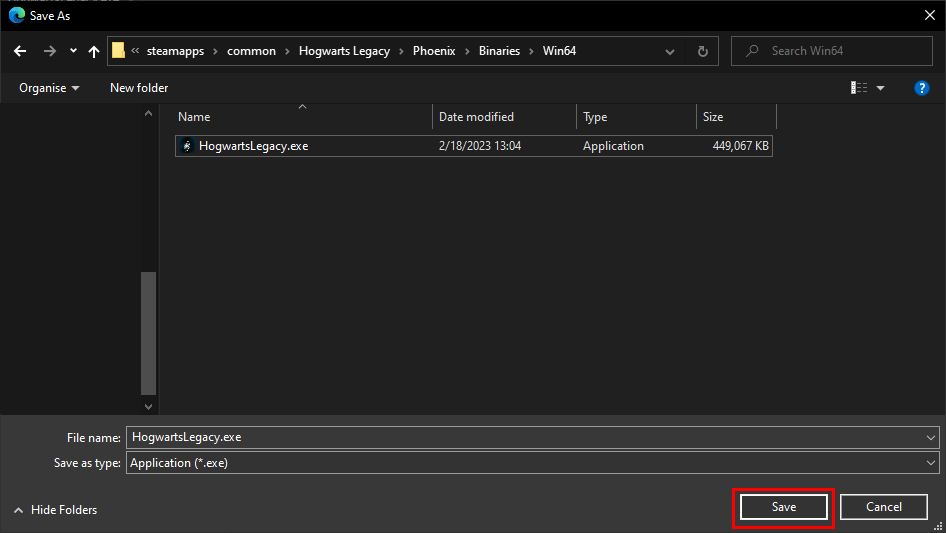The image size is (946, 533).
Task: Expand subfolders after Binaries breadcrumb
Action: click(x=532, y=51)
